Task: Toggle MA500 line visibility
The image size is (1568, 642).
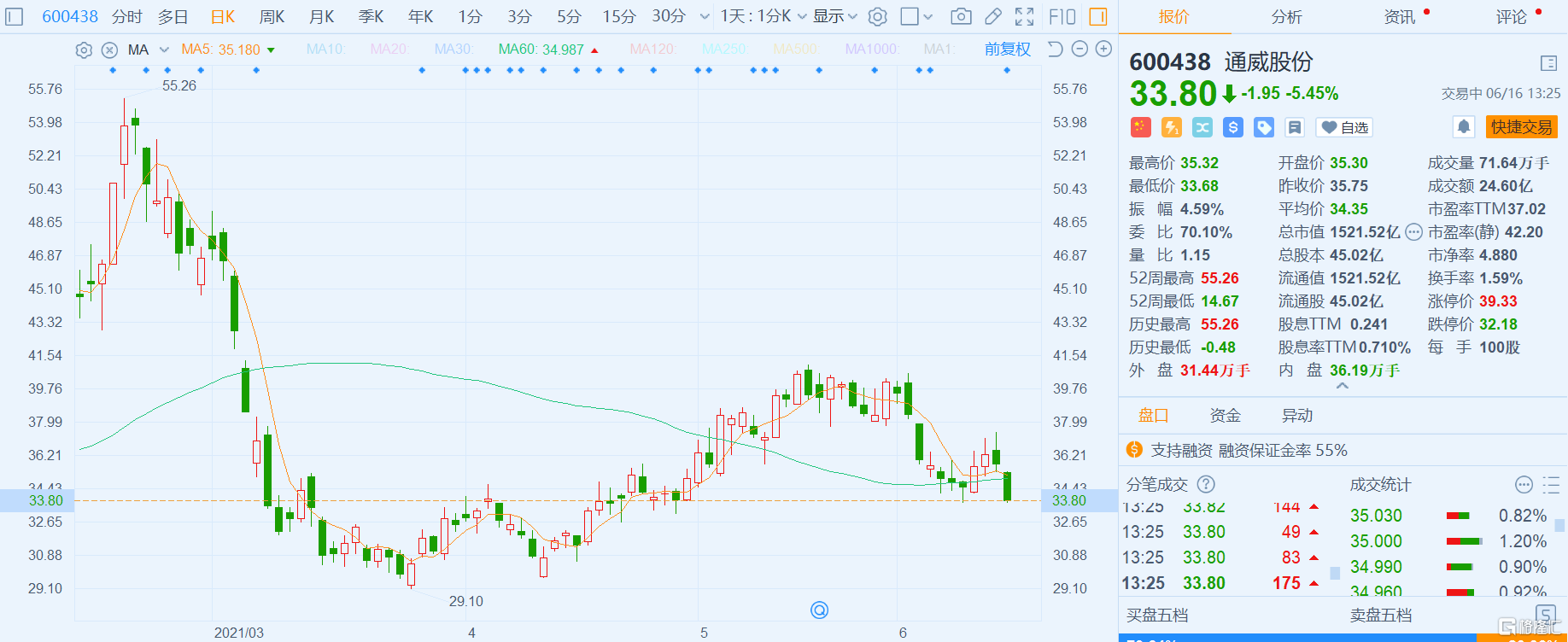Action: click(x=796, y=50)
